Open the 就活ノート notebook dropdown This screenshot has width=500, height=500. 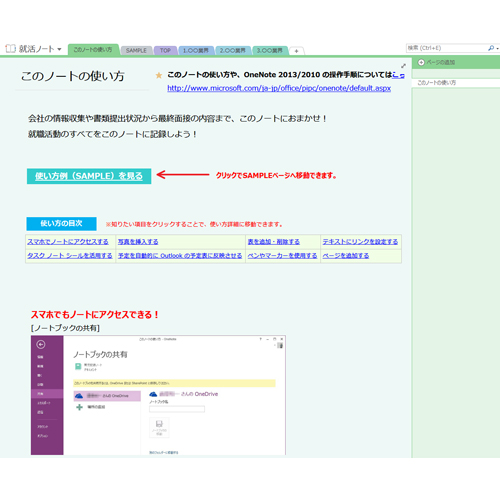[x=59, y=49]
